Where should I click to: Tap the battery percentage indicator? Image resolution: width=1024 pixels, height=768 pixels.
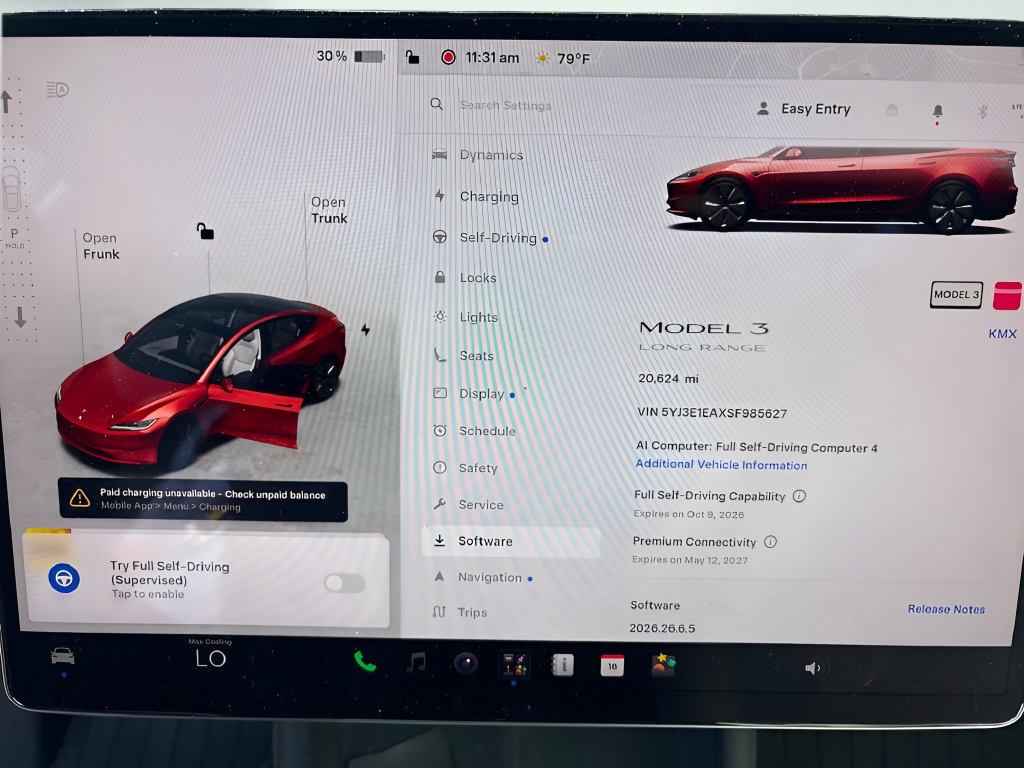(351, 57)
